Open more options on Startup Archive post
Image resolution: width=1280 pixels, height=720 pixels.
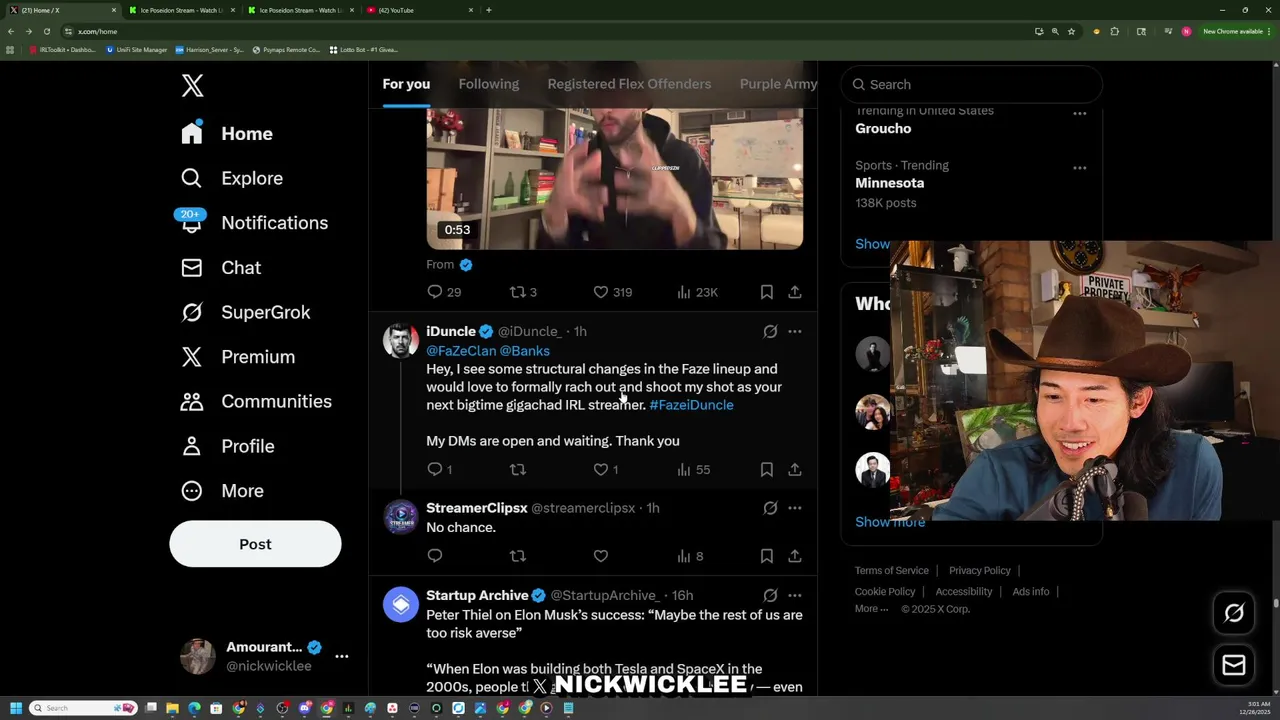[x=795, y=595]
